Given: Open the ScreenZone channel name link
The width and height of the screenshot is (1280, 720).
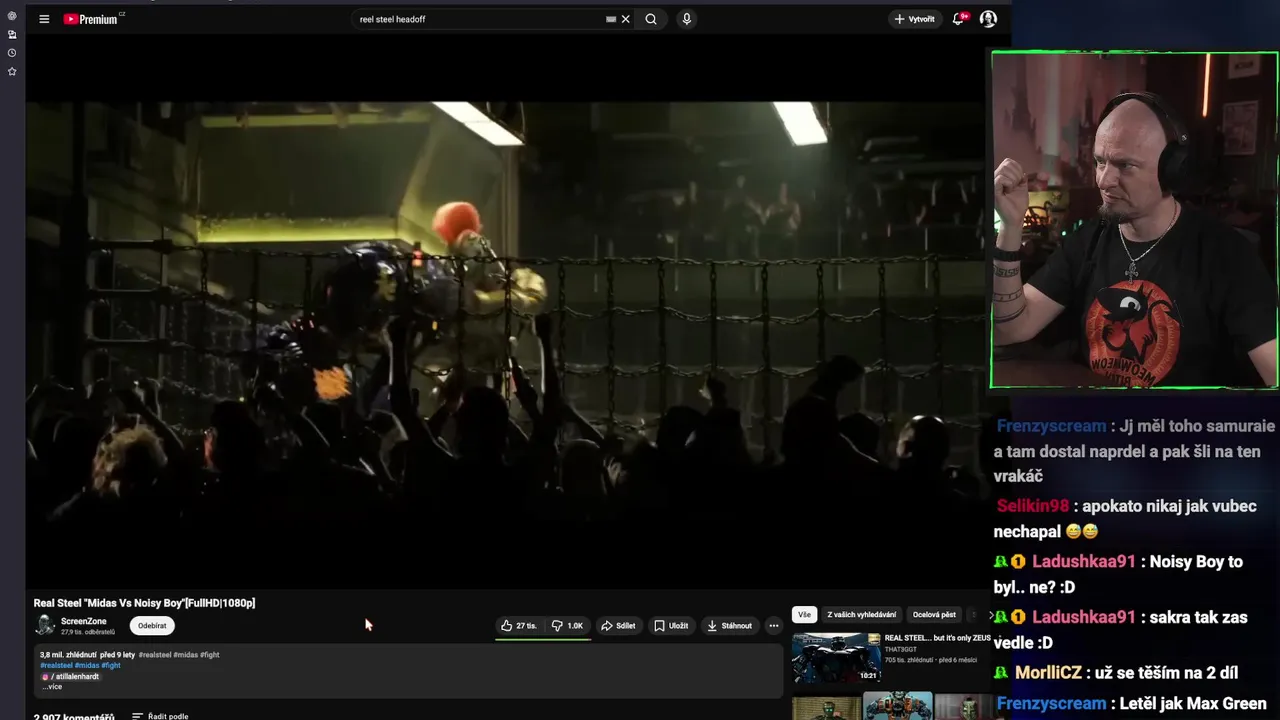Looking at the screenshot, I should (83, 621).
